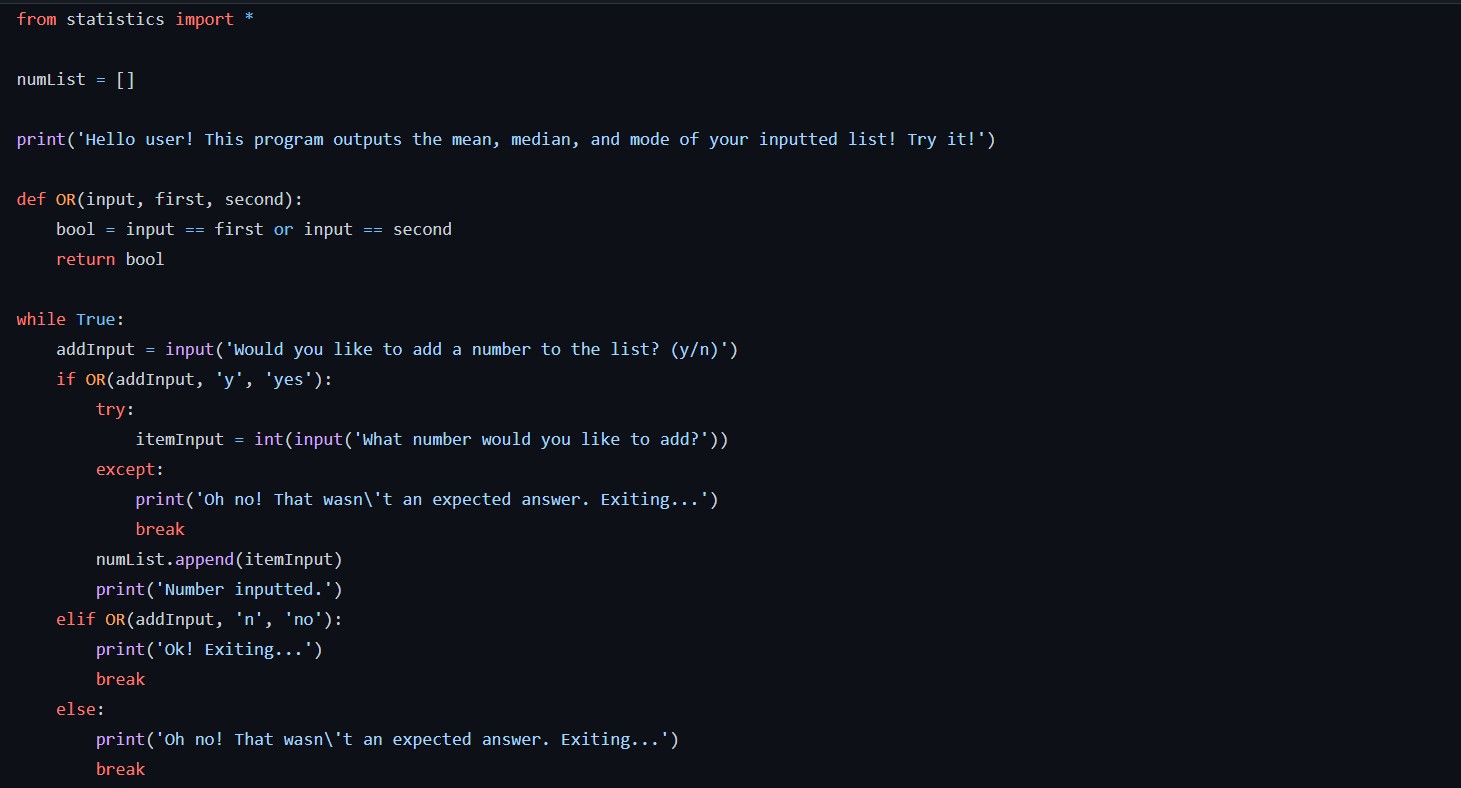Click the 'Ok! Exiting...' print statement
The image size is (1461, 788).
[x=209, y=649]
